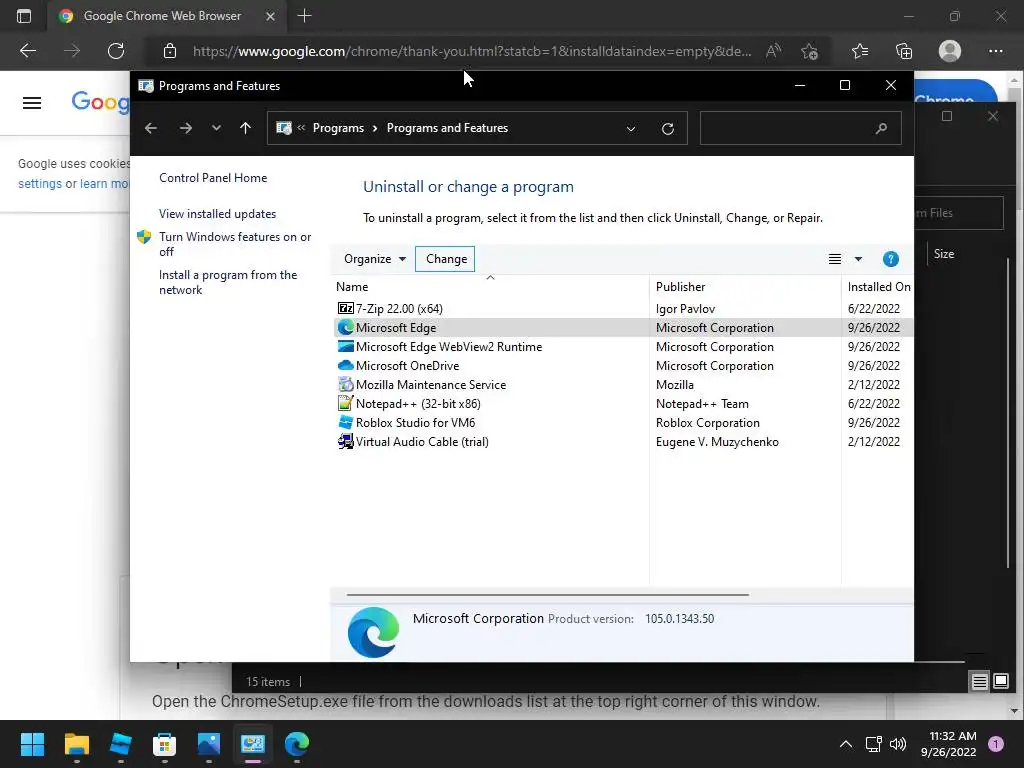Open the Google page hamburger menu
The height and width of the screenshot is (768, 1024).
[x=32, y=103]
